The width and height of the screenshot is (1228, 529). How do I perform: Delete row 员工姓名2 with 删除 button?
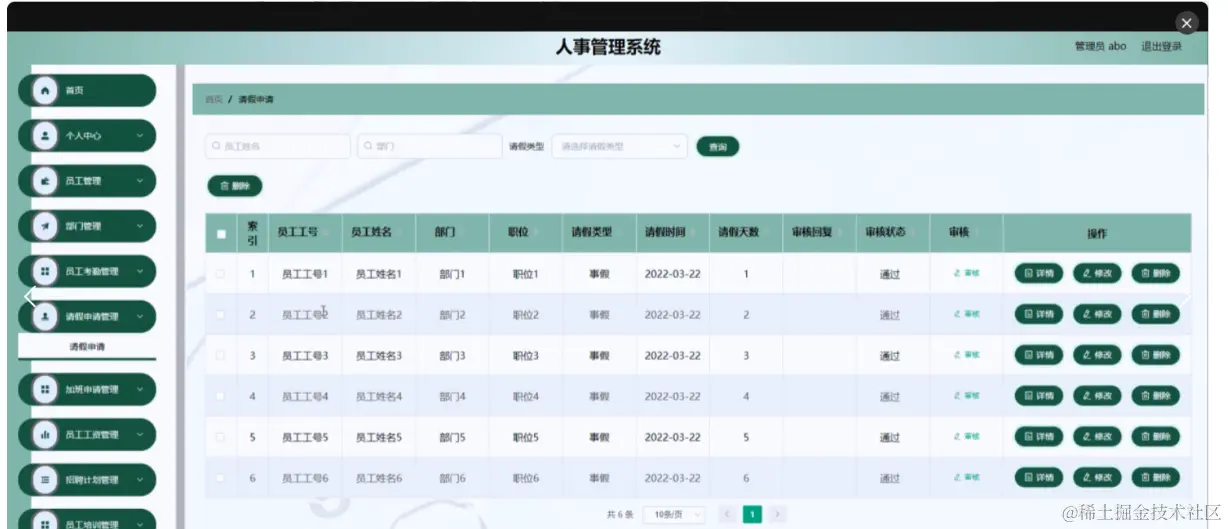point(1155,314)
